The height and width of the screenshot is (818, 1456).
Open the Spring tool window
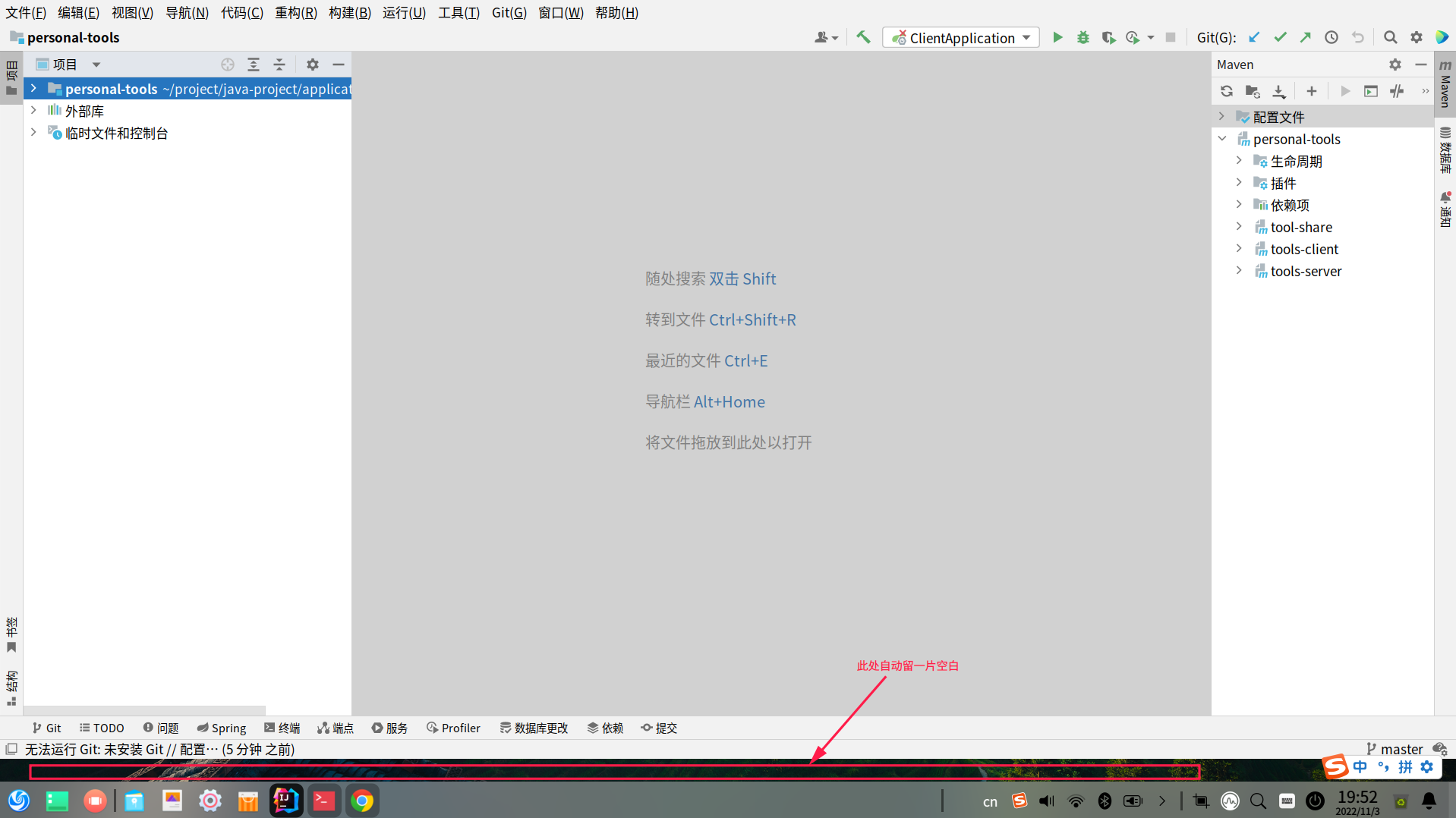[222, 728]
